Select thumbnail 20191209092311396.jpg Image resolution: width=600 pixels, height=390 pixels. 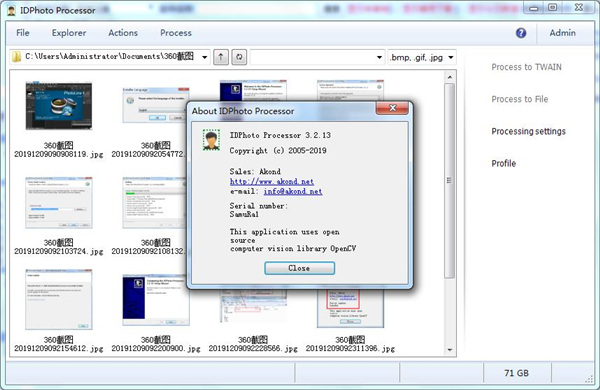pos(350,308)
